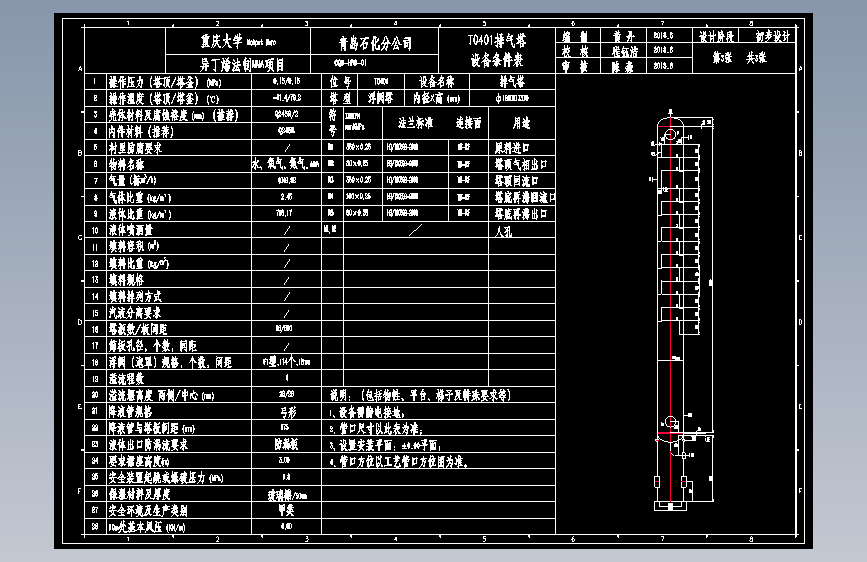Image resolution: width=867 pixels, height=562 pixels.
Task: Click the 初步设计 design stage value
Action: point(773,36)
